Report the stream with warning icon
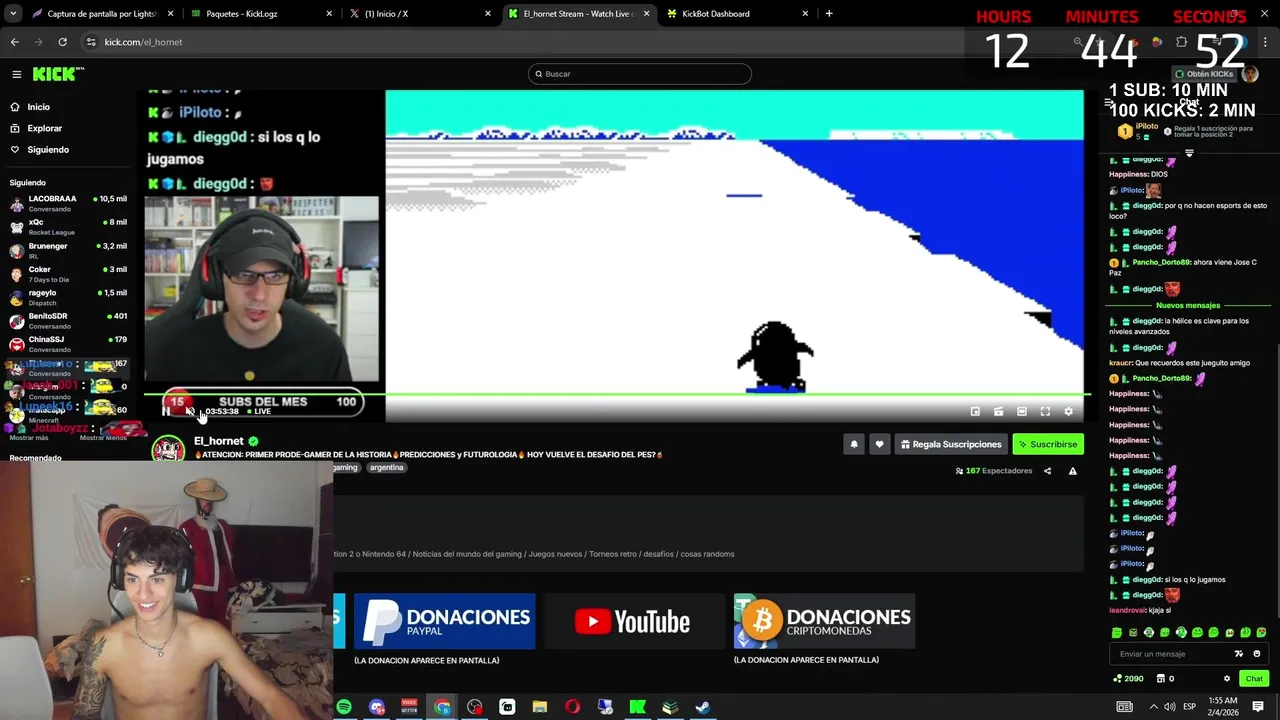This screenshot has height=720, width=1280. pos(1072,471)
